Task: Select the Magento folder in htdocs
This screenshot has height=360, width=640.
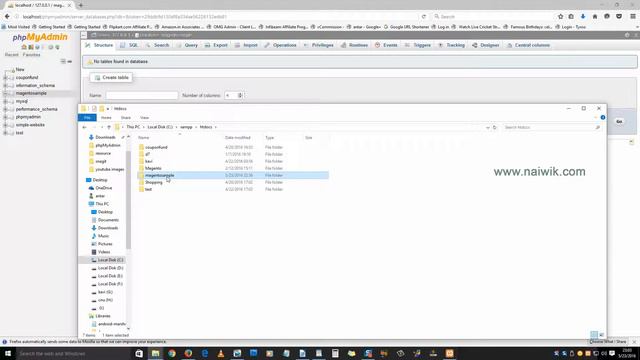Action: 153,168
